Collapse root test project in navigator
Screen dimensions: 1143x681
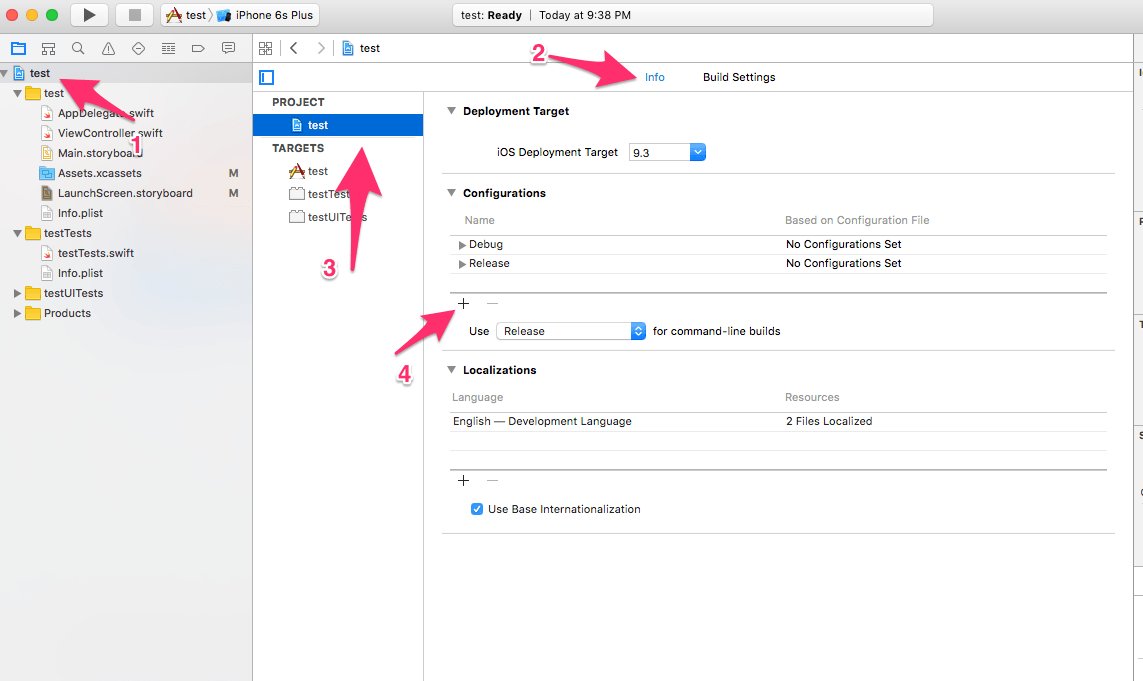click(x=5, y=73)
